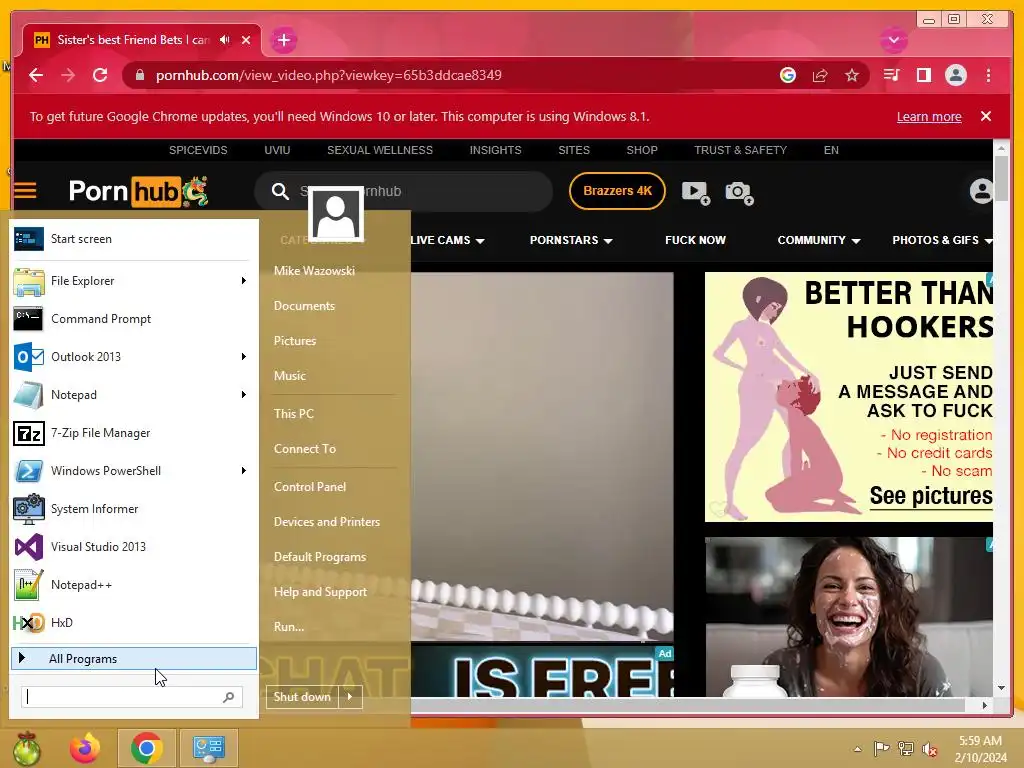This screenshot has width=1024, height=768.
Task: Click the horizontal scrollbar right arrow
Action: click(x=985, y=705)
